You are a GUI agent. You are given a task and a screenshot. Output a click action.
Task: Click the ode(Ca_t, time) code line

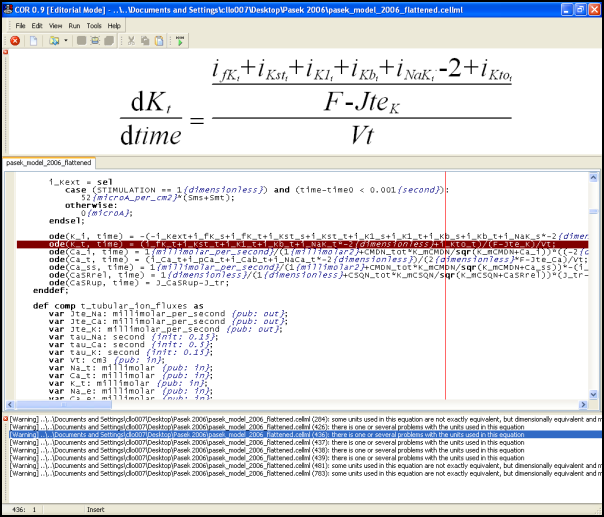318,260
